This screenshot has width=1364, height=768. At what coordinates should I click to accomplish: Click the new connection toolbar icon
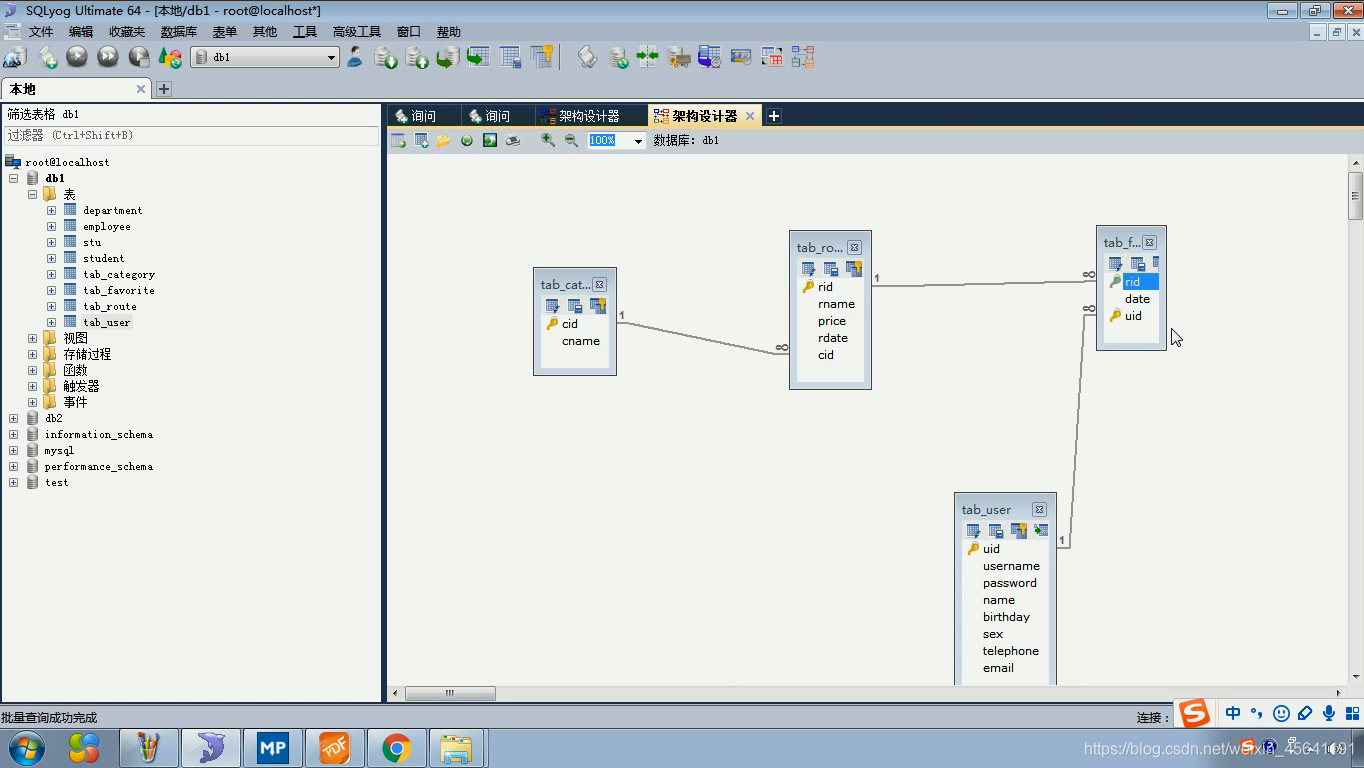(15, 57)
